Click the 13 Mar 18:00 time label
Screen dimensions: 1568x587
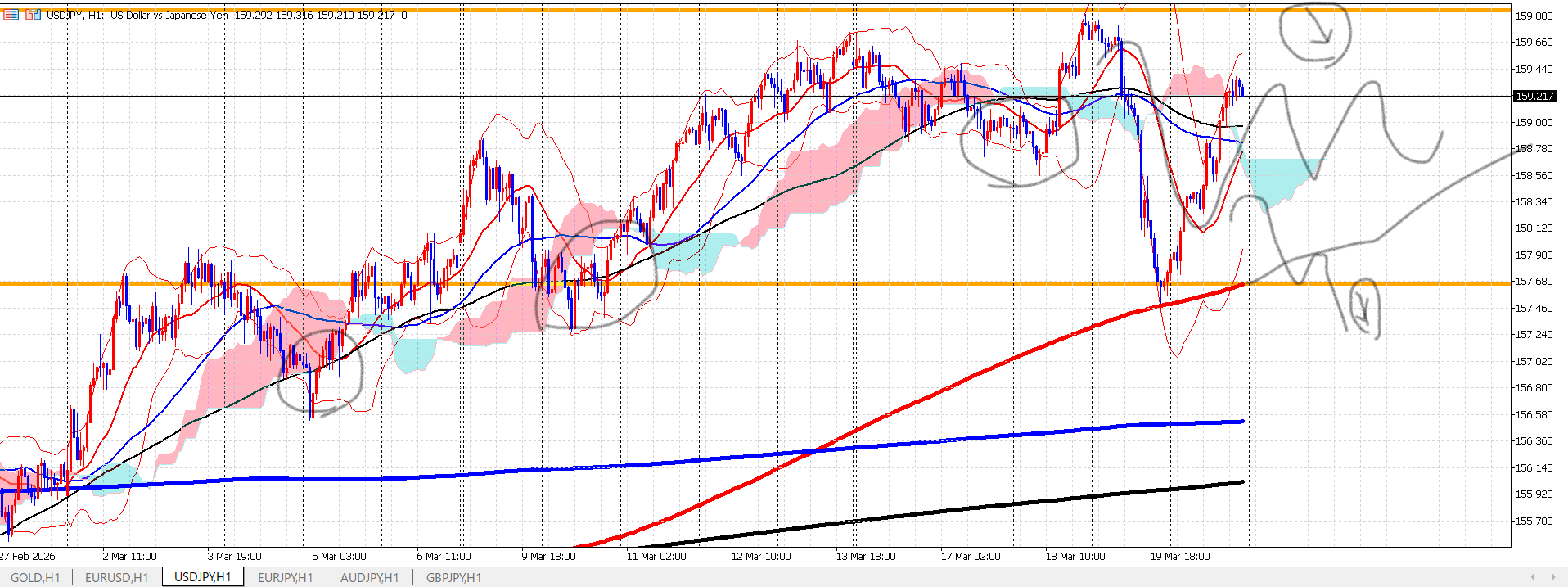865,556
